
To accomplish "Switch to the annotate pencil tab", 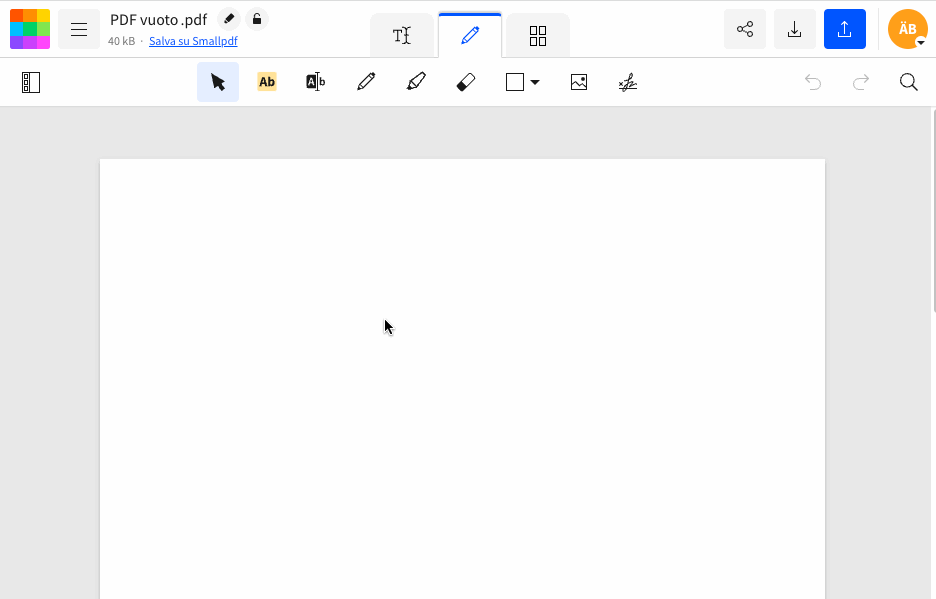I will [x=470, y=35].
